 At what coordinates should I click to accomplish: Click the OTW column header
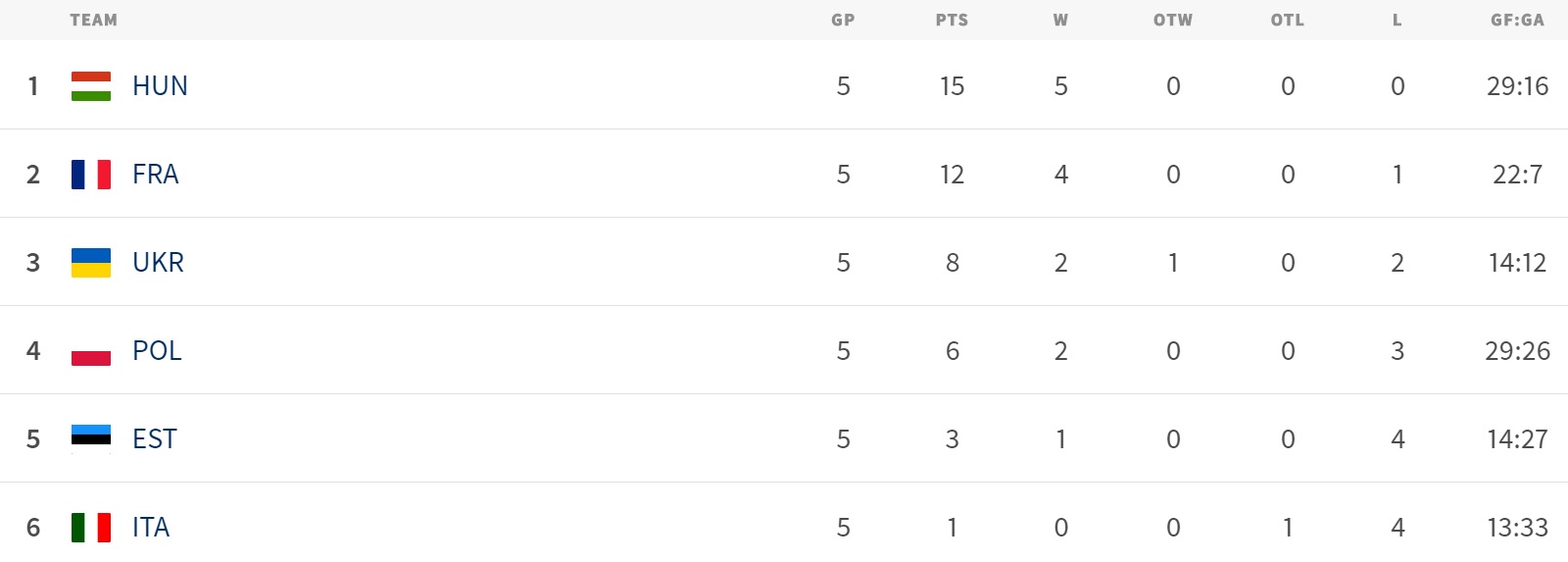1173,20
